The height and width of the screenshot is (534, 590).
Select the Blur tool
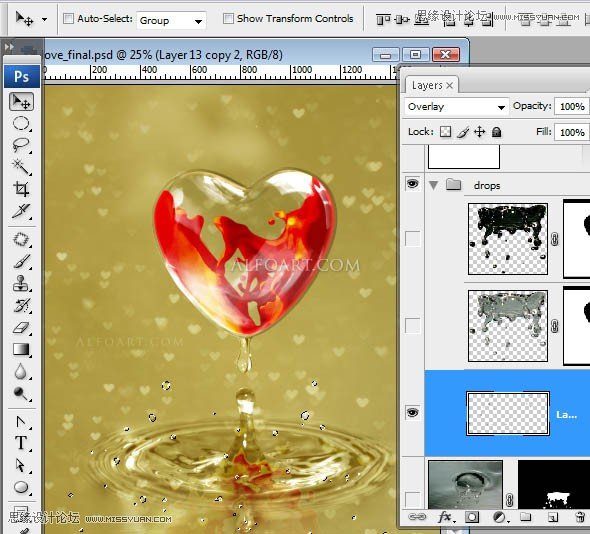(21, 371)
